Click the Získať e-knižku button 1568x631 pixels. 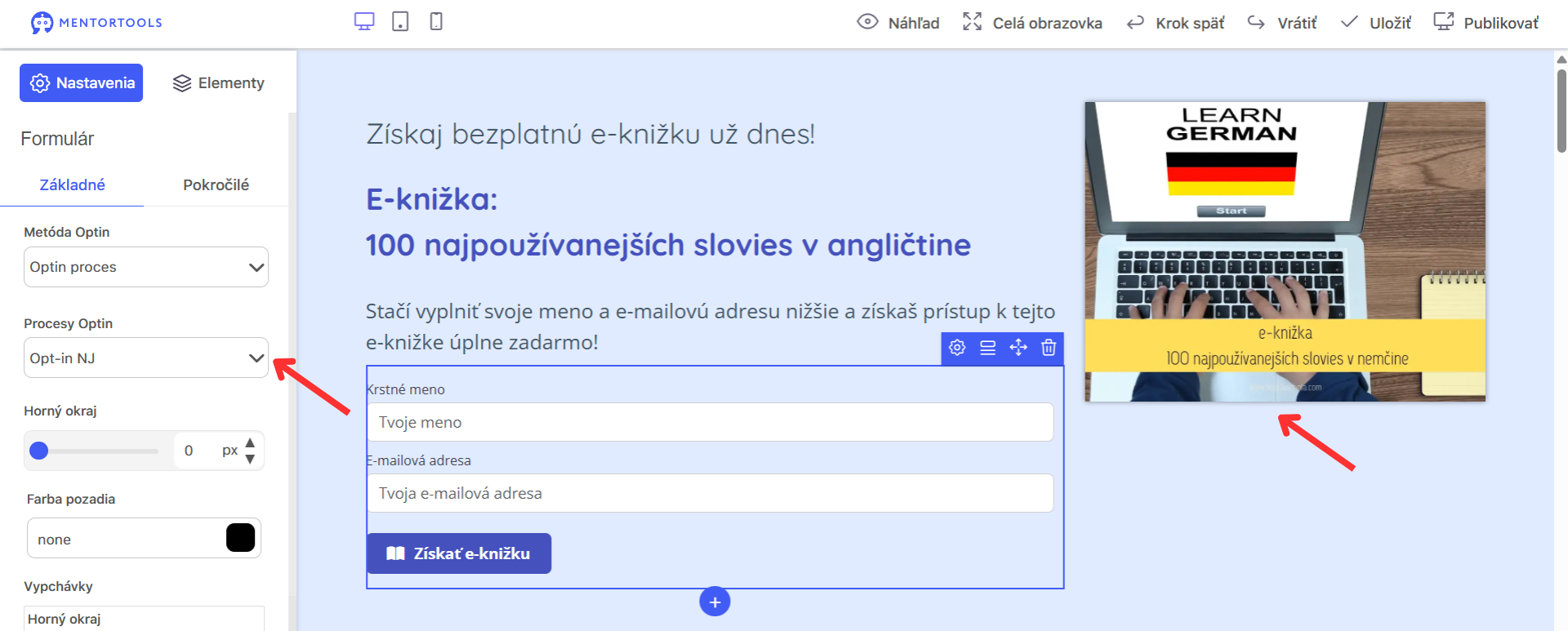[459, 553]
